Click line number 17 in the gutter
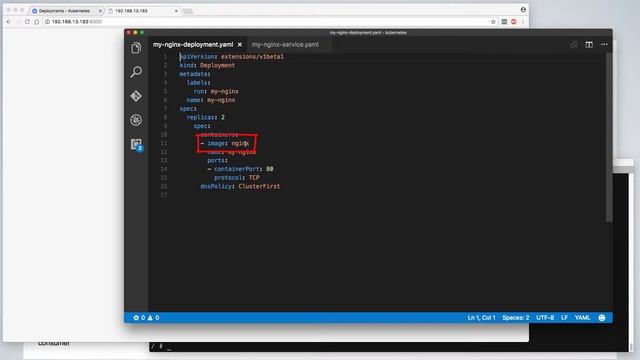Image resolution: width=640 pixels, height=360 pixels. tap(164, 195)
